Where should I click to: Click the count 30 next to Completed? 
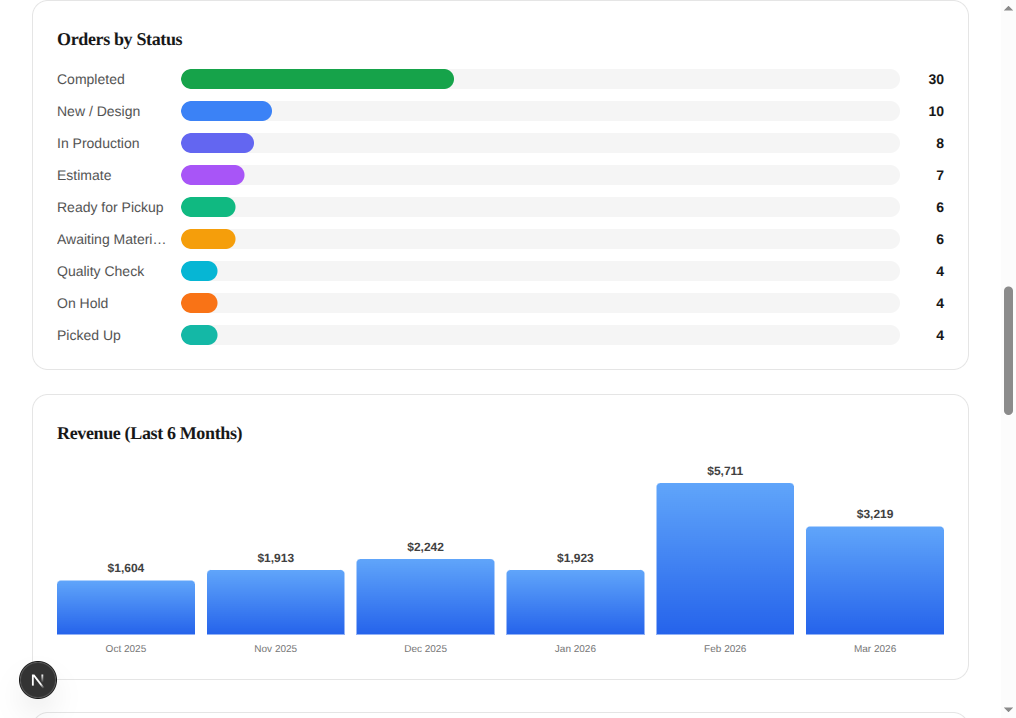936,79
